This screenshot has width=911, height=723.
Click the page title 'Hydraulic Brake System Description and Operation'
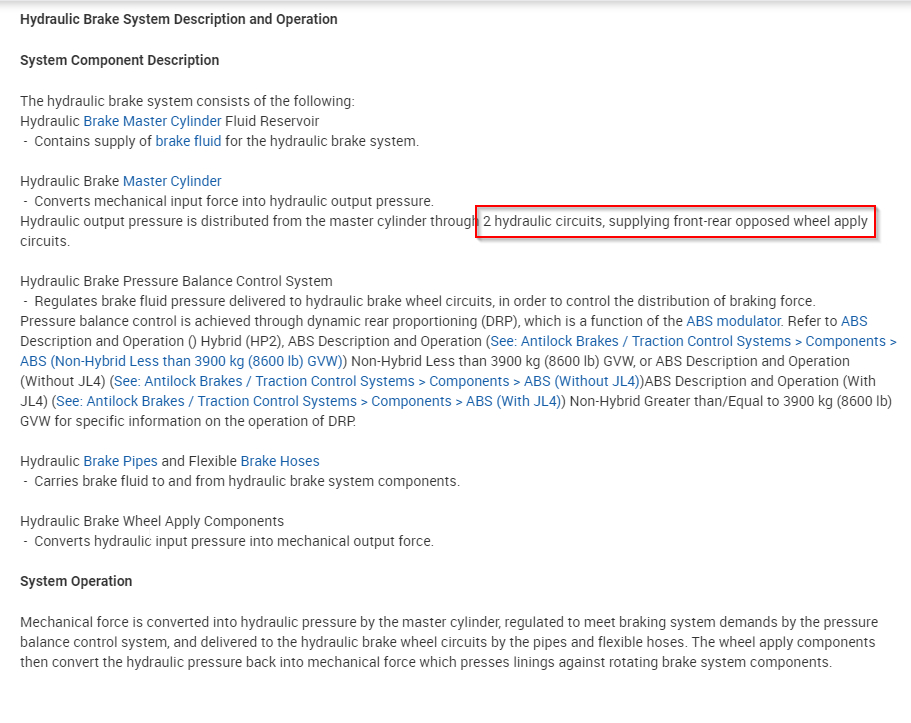point(179,19)
